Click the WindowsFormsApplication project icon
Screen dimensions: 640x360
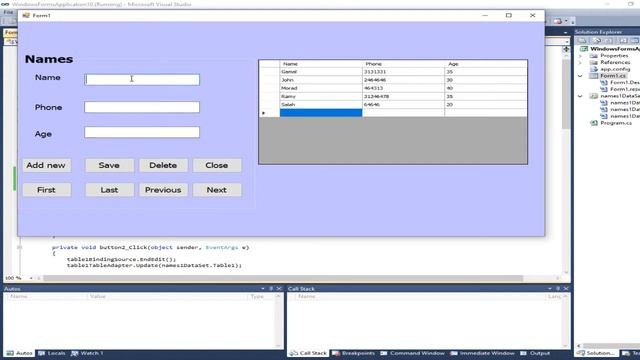point(584,49)
